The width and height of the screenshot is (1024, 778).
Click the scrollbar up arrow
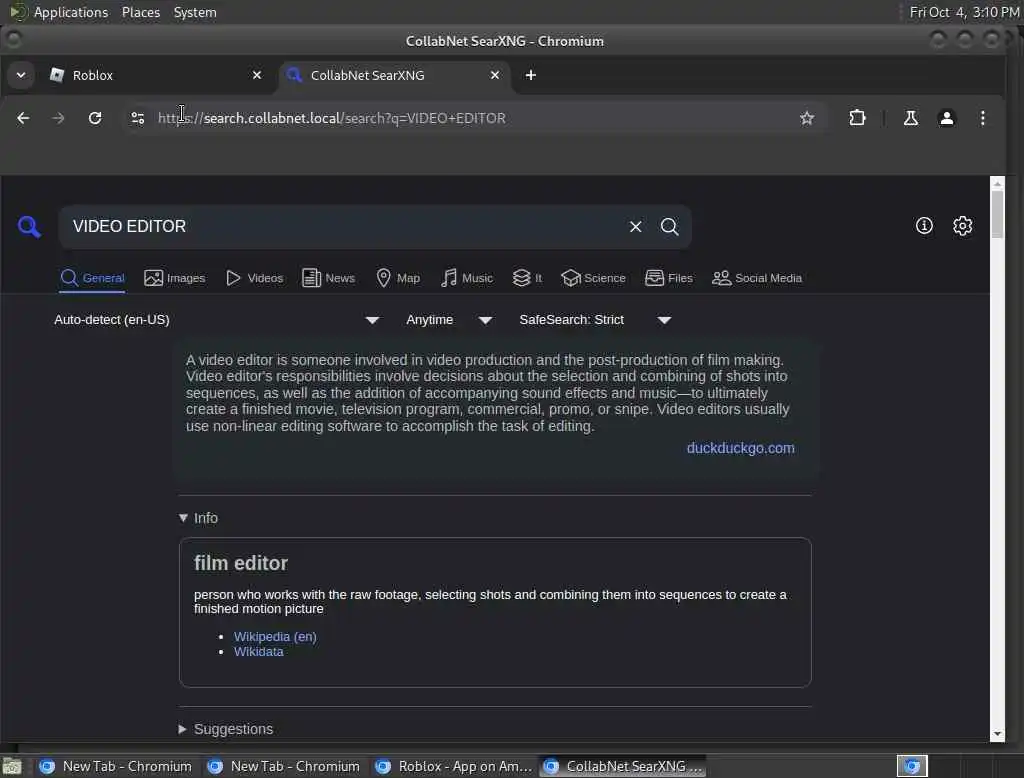pos(997,184)
